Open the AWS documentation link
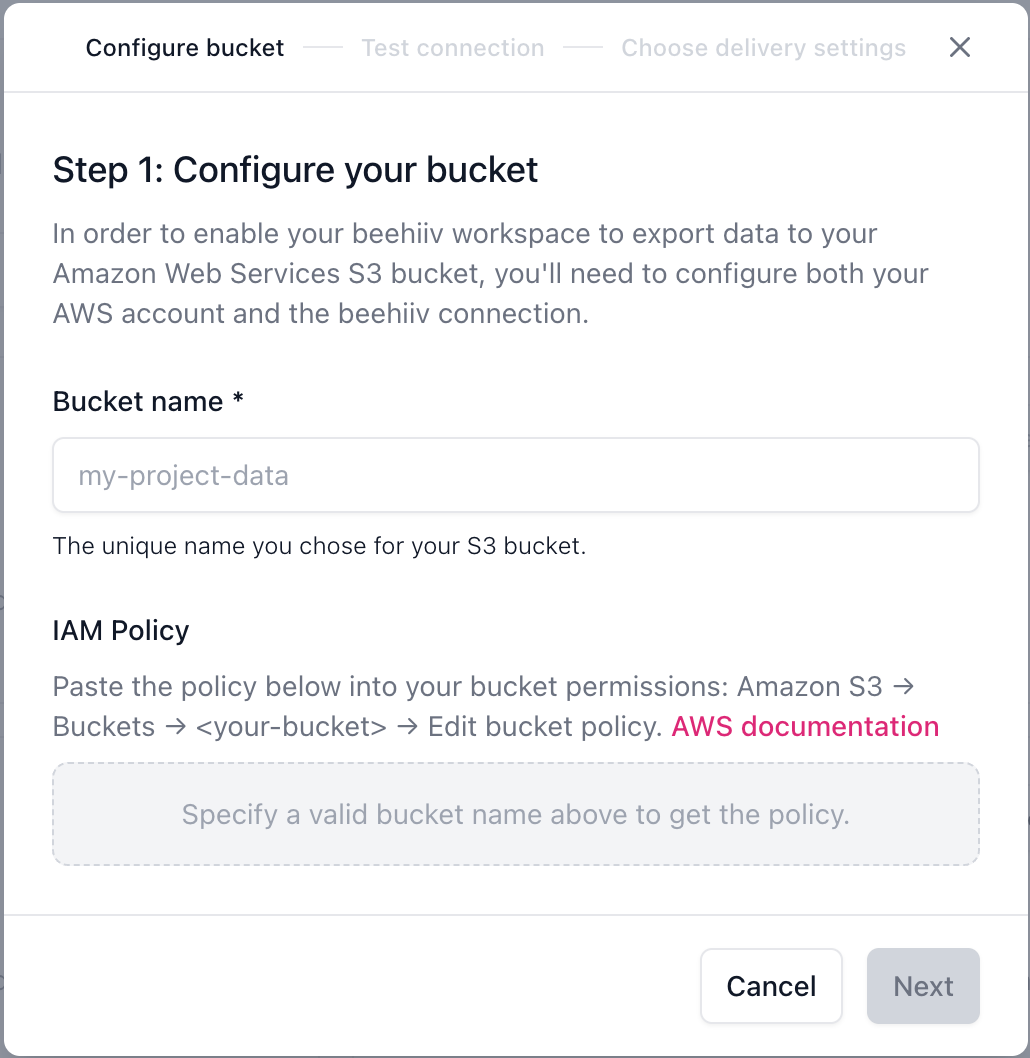 pyautogui.click(x=805, y=726)
